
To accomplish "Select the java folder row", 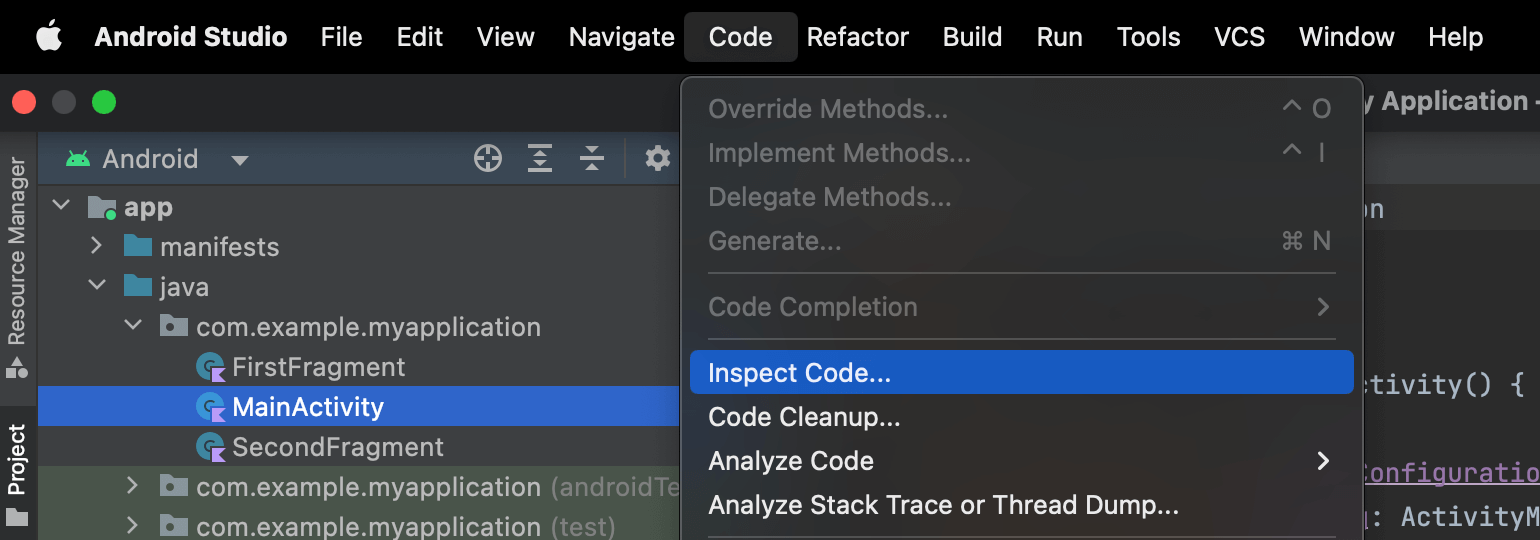I will [x=359, y=287].
